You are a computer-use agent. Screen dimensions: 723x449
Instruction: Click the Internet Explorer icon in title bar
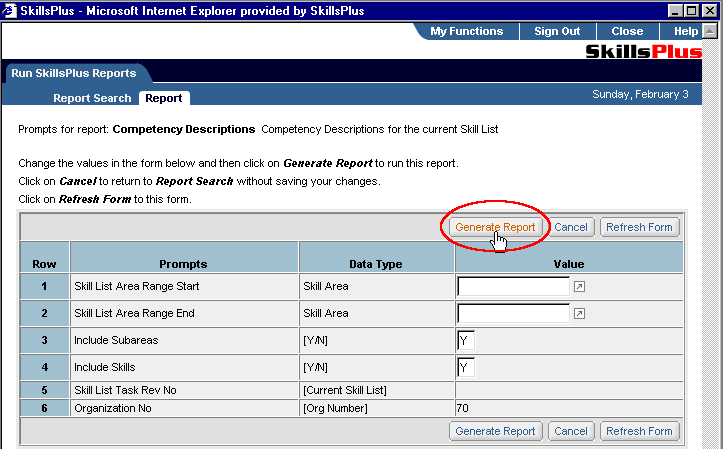click(9, 10)
